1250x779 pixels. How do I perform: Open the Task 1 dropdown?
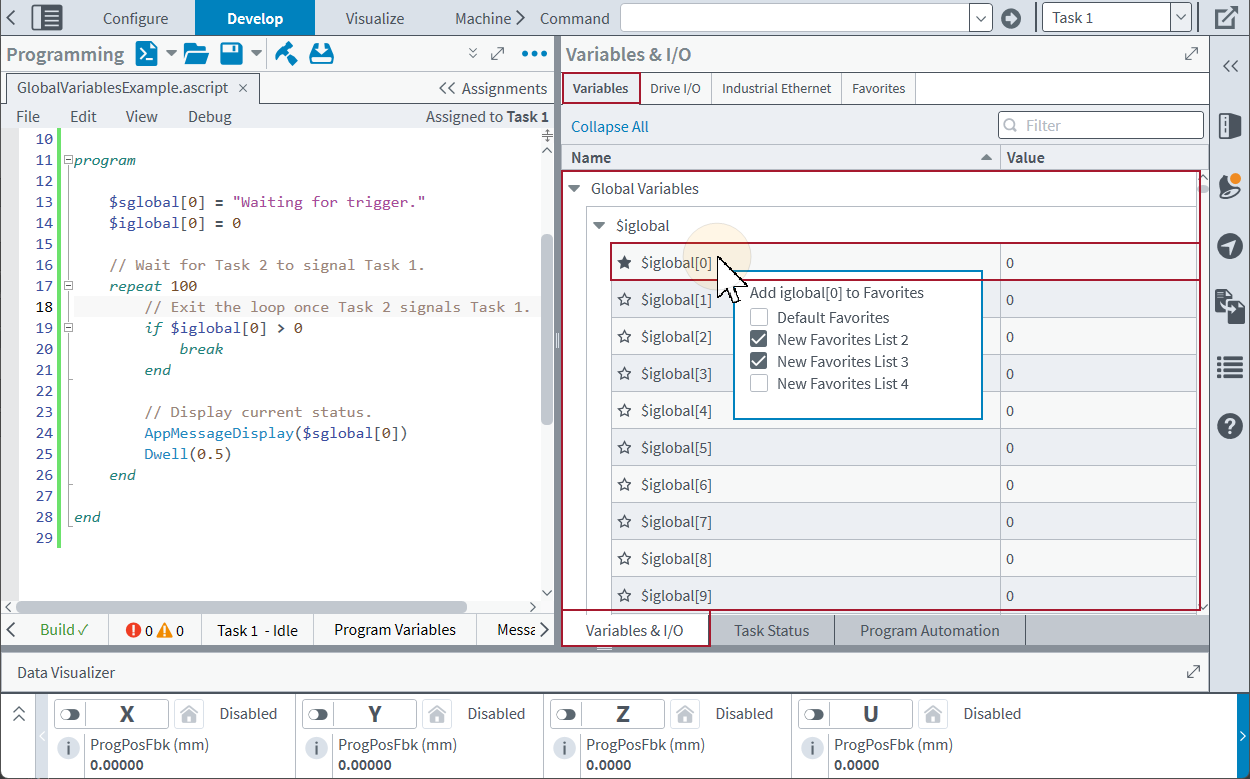1180,18
